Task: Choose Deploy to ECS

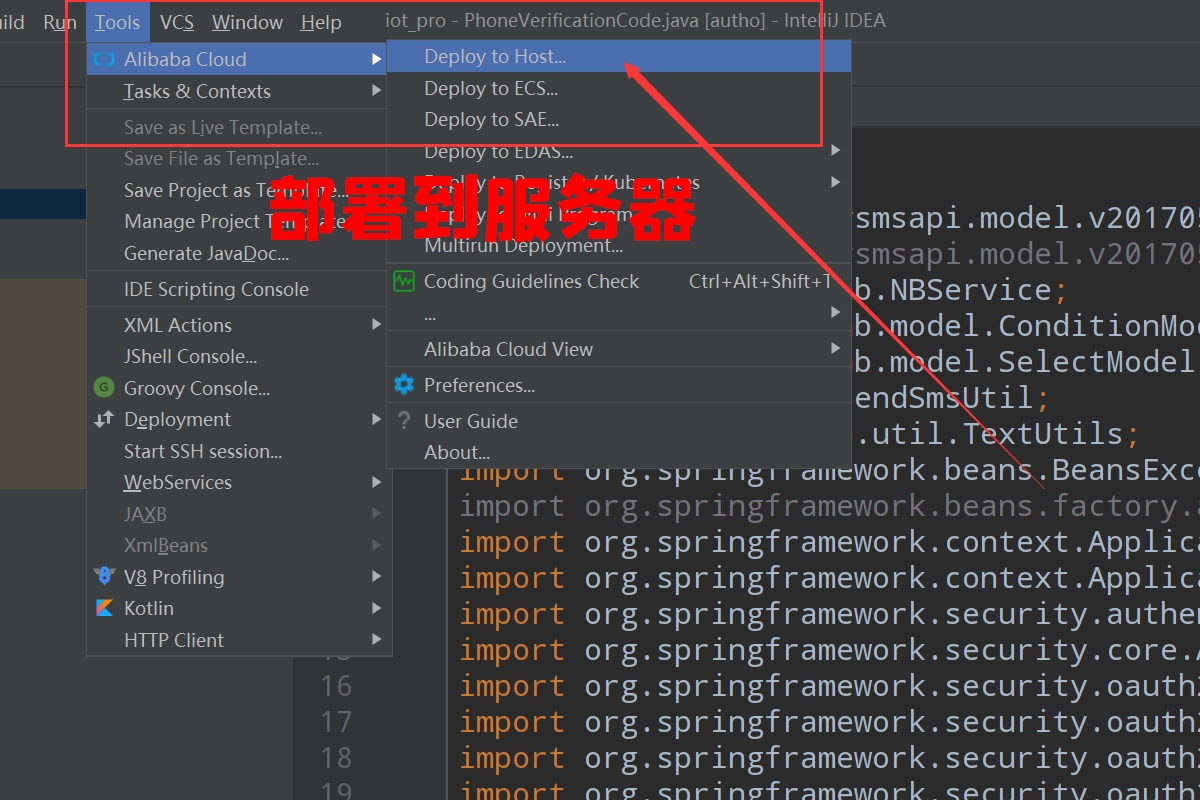Action: tap(618, 88)
